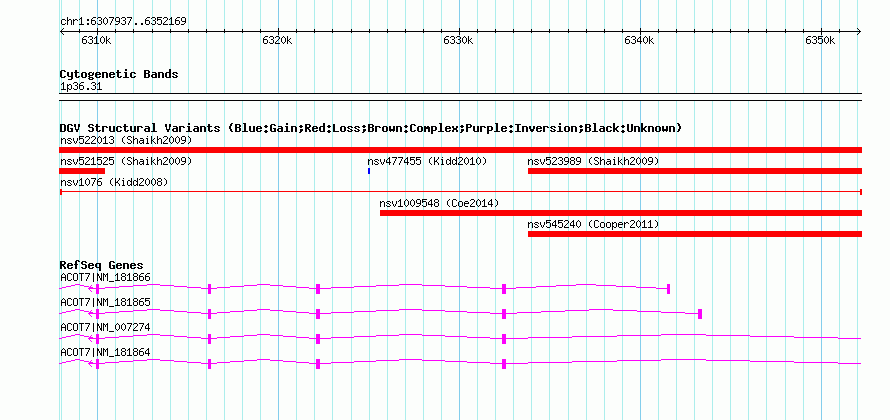
Task: Click the nsv1009548 (Coe2014) label
Action: [439, 203]
